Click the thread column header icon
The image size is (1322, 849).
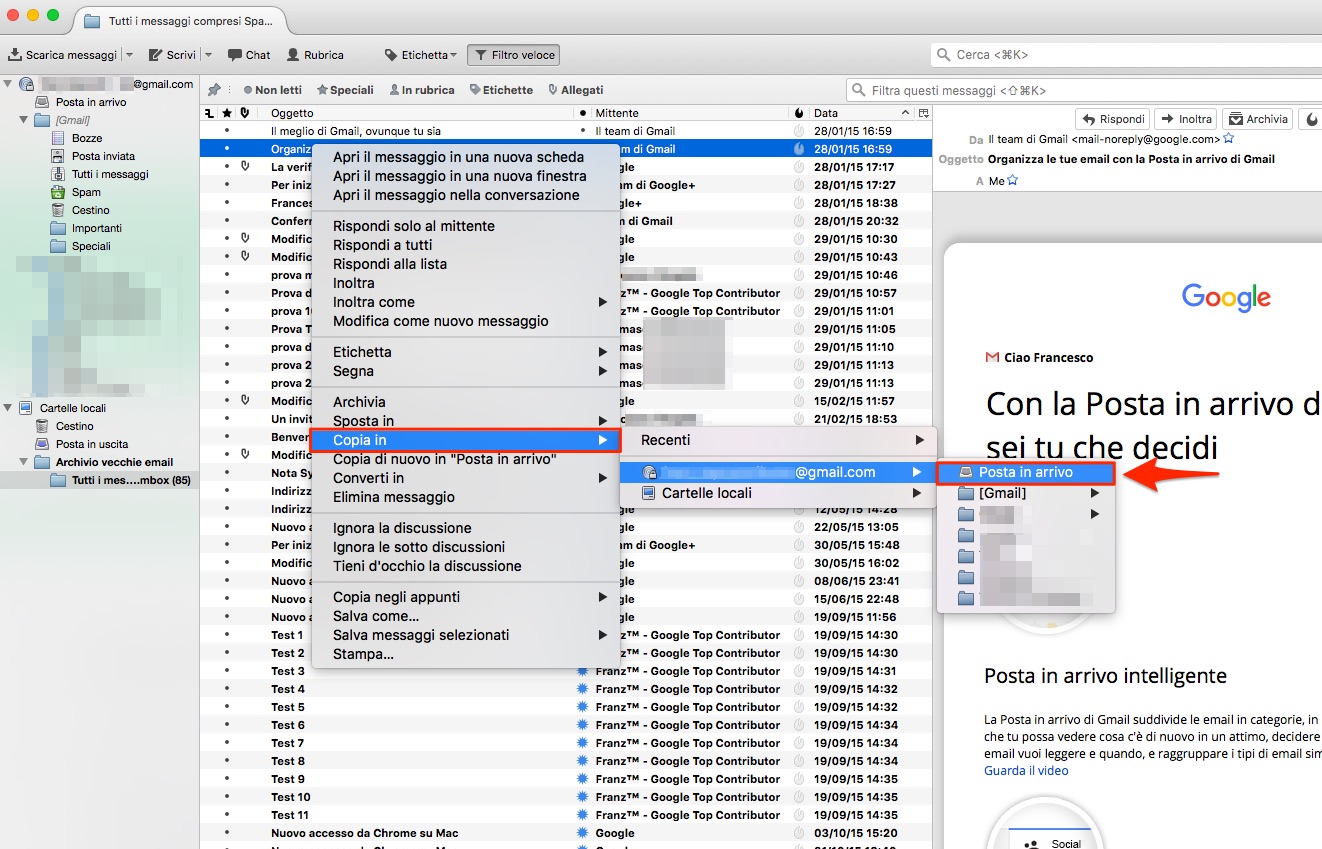tap(209, 113)
